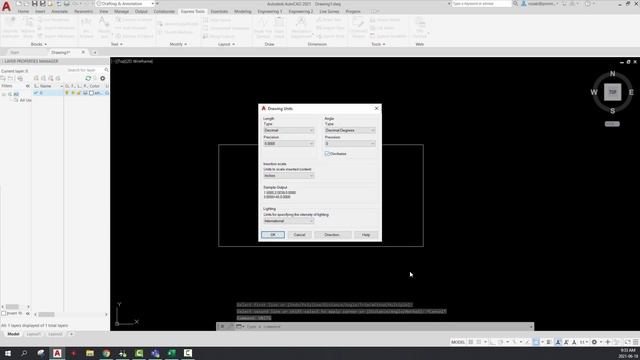Click the Delete Layer icon in layer manager
This screenshot has width=640, height=360.
pos(51,78)
